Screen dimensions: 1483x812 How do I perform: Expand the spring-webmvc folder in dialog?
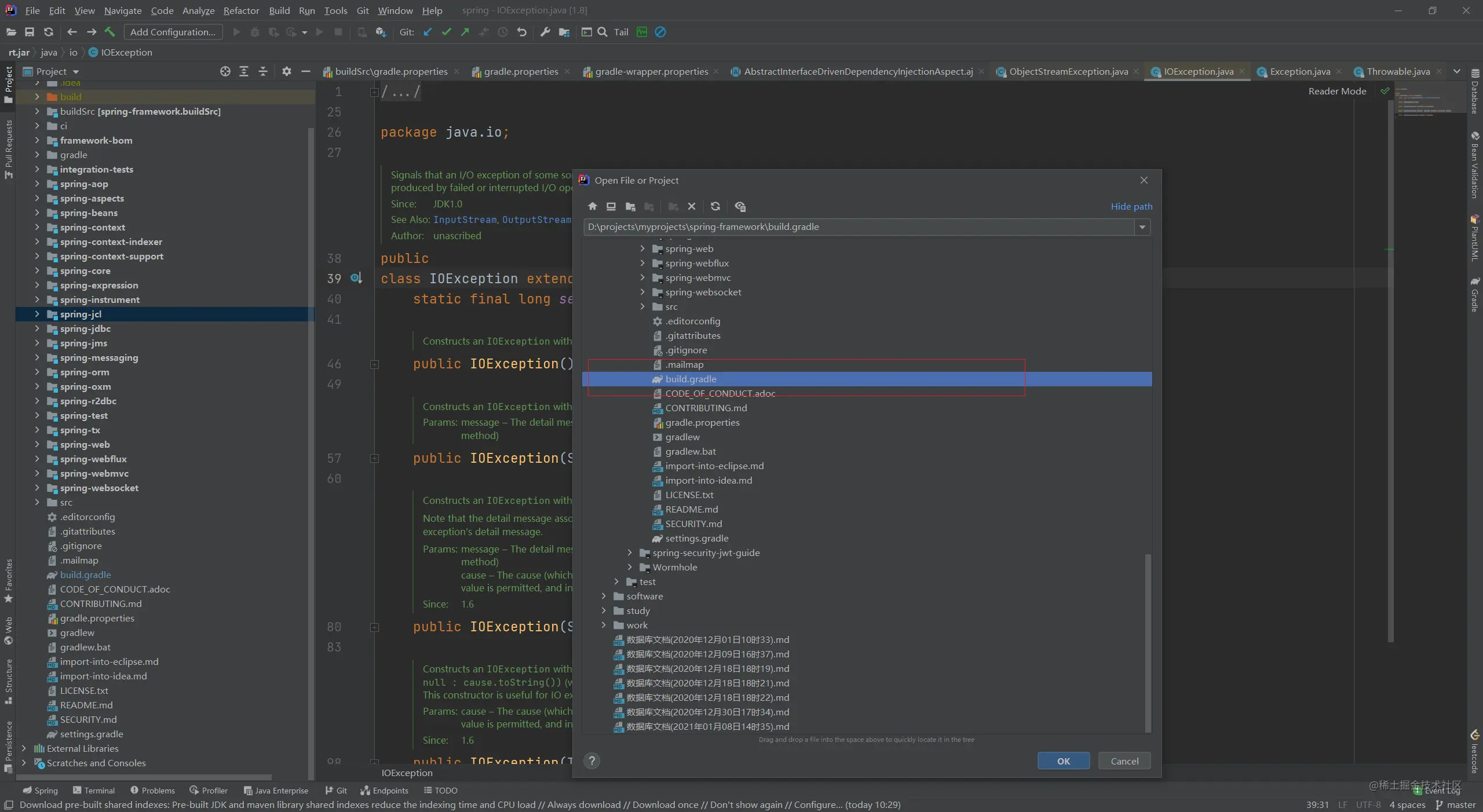pyautogui.click(x=642, y=277)
